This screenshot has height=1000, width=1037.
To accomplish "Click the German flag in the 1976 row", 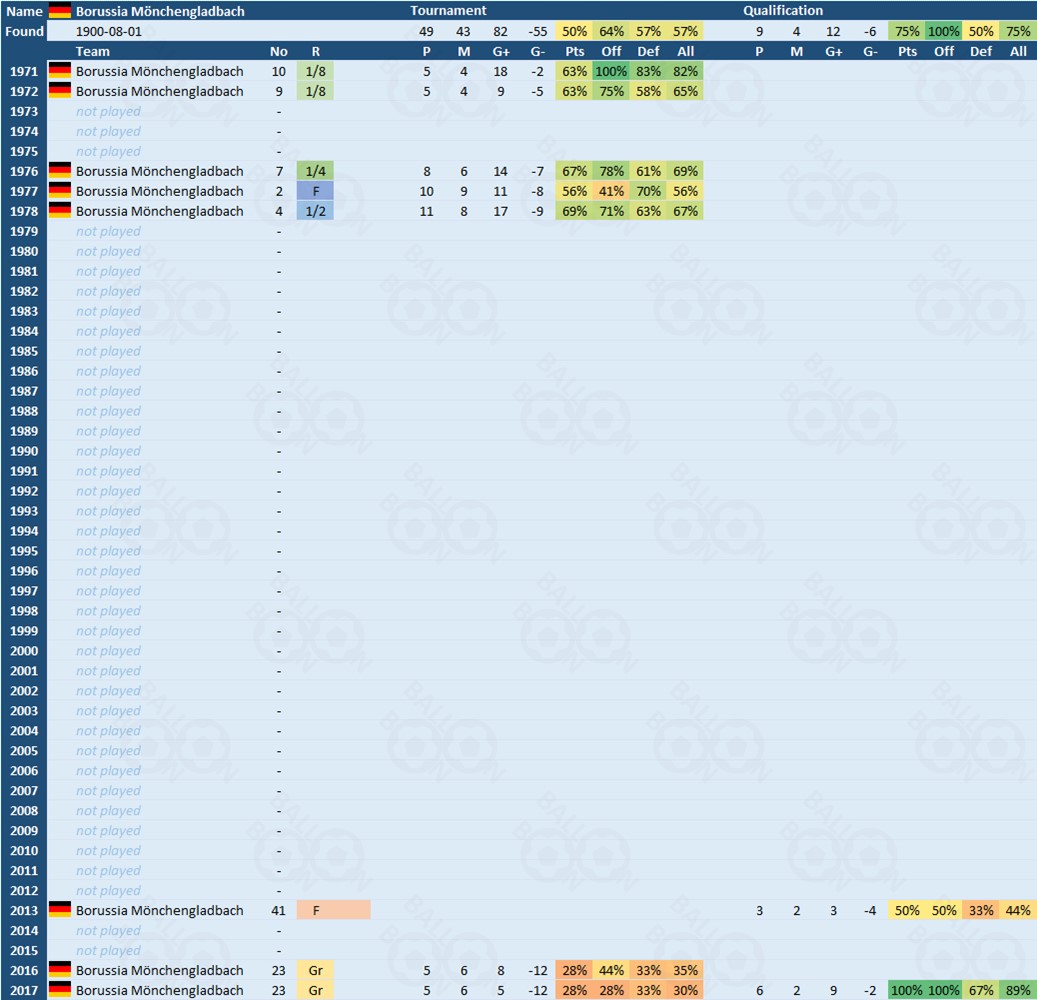I will click(60, 171).
